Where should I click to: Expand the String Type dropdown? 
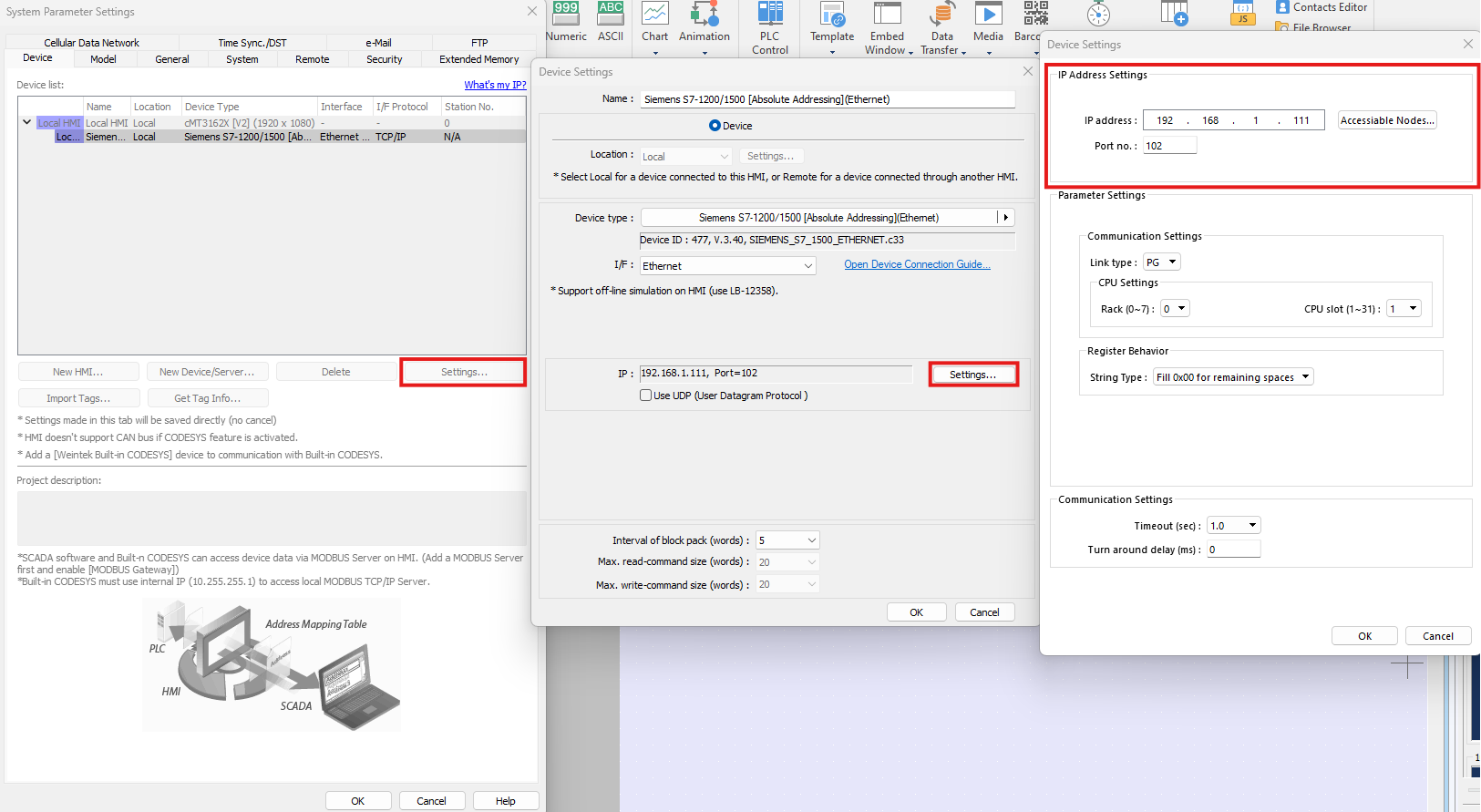point(1233,377)
